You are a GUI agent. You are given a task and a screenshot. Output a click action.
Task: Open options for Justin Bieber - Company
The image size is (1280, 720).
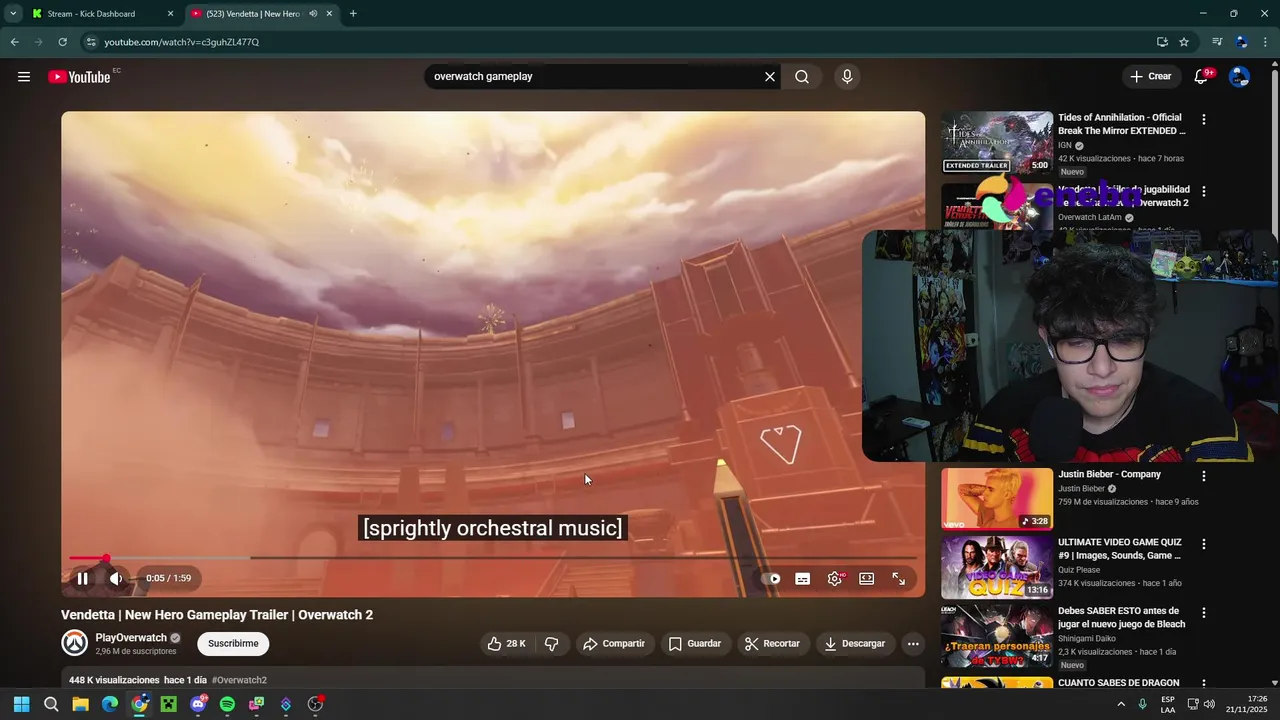coord(1203,476)
